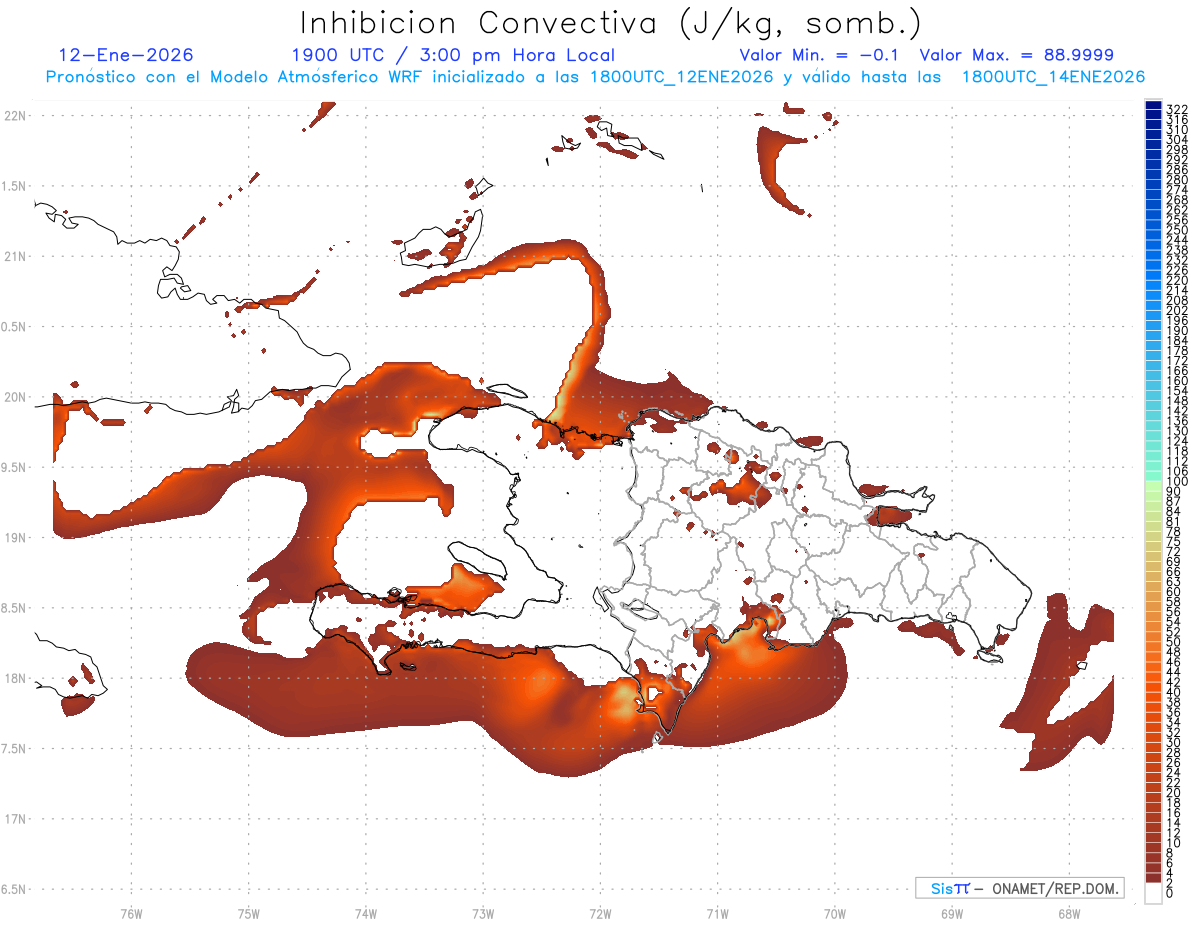Click the '19N' latitude label

tap(15, 537)
